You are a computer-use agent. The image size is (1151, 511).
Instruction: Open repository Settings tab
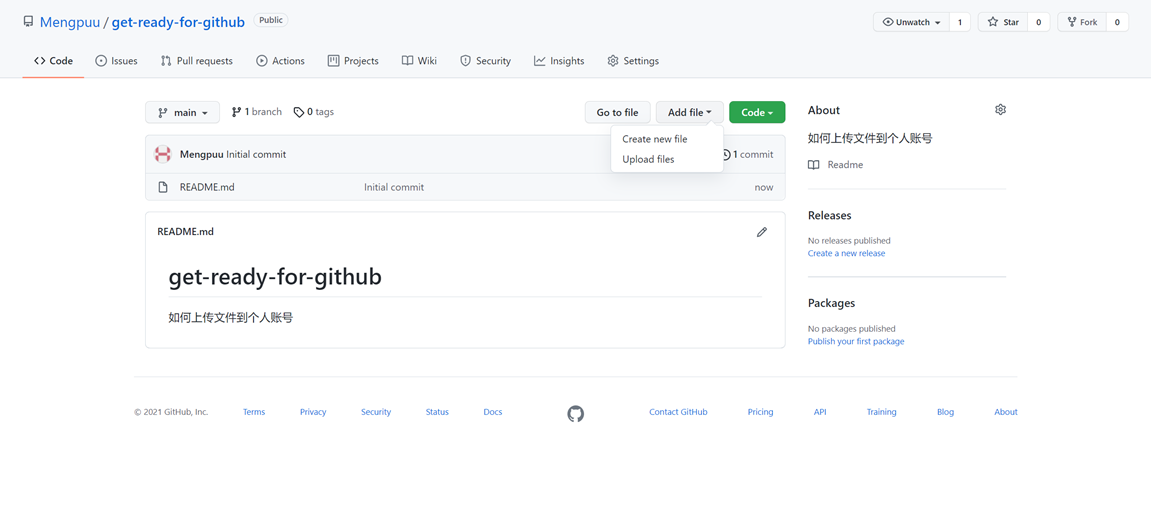point(633,61)
